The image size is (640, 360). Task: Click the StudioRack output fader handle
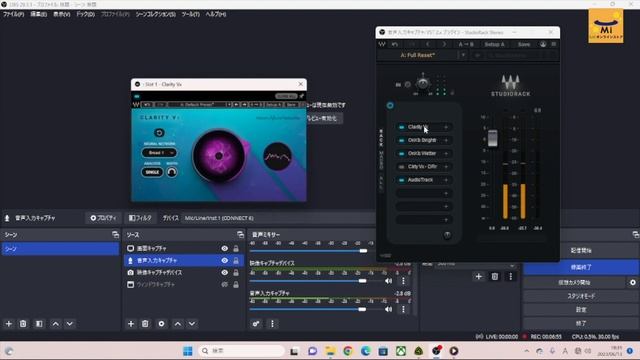pos(493,138)
